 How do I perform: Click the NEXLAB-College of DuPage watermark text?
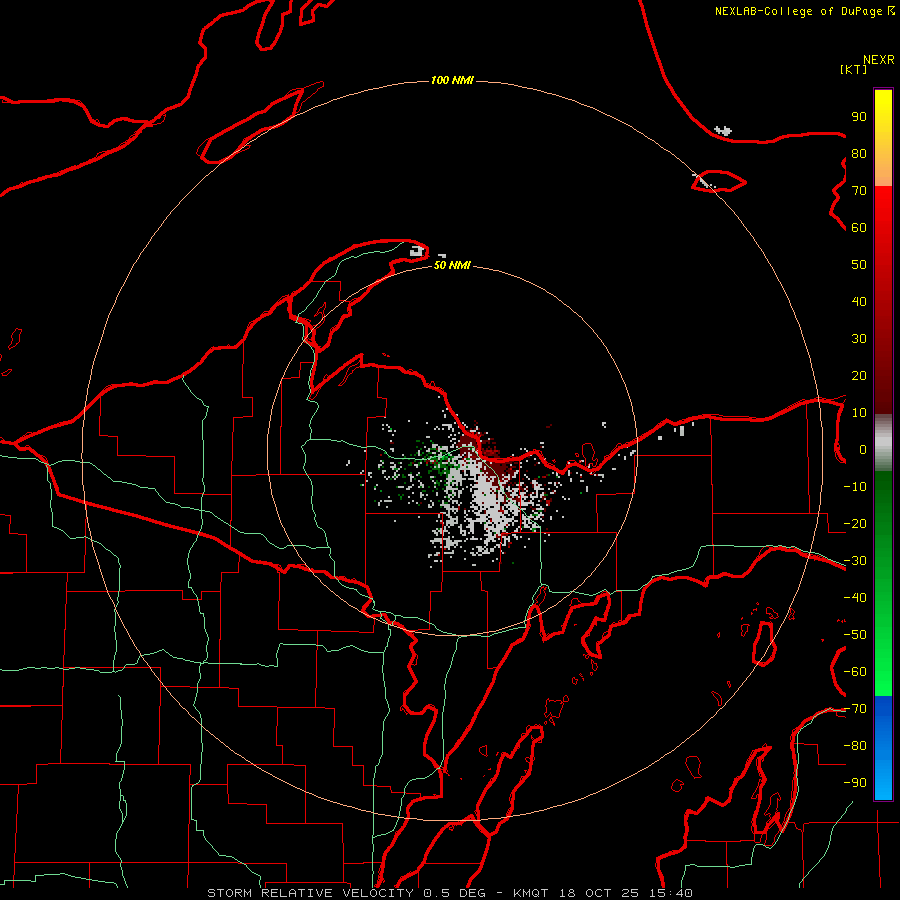point(804,11)
